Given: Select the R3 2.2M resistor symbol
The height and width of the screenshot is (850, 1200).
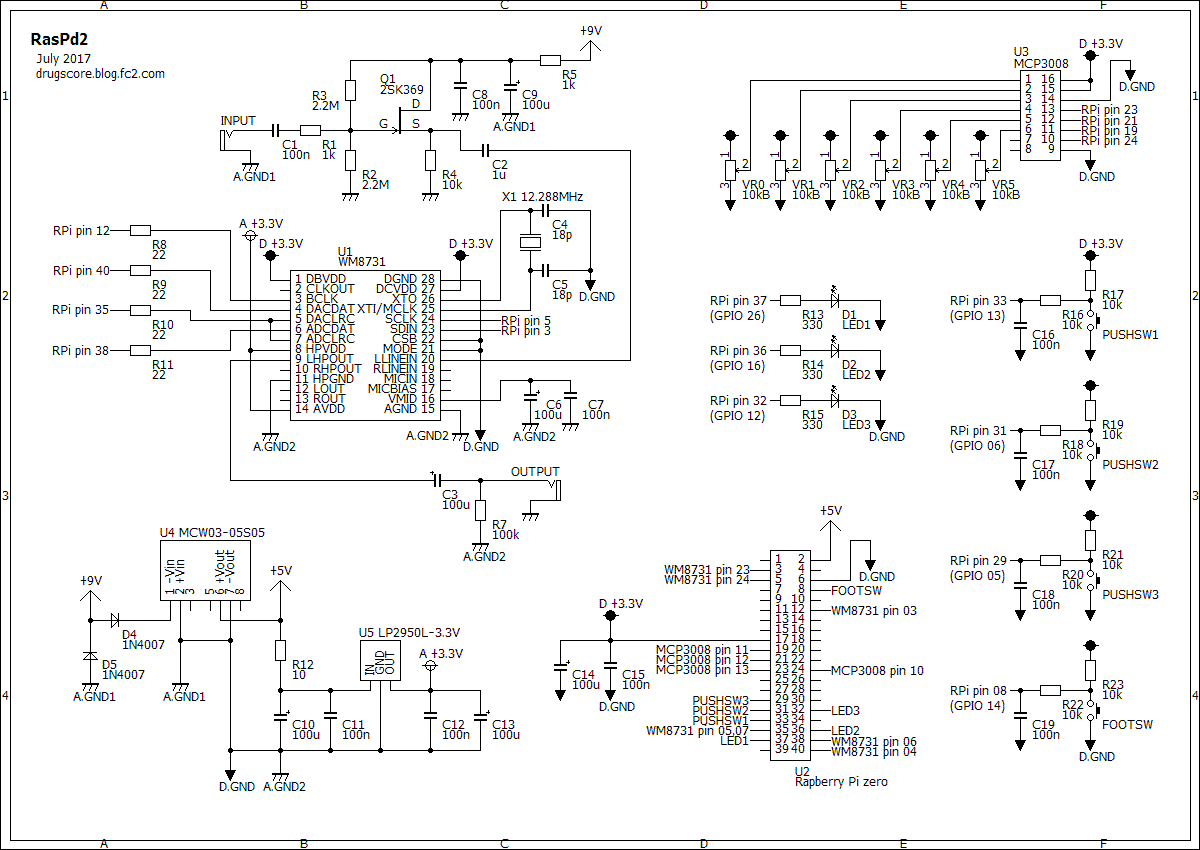Looking at the screenshot, I should 350,90.
